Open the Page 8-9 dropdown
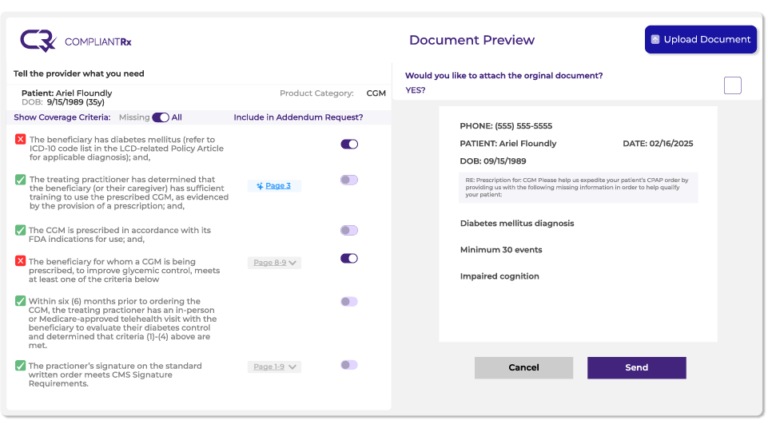 click(274, 263)
